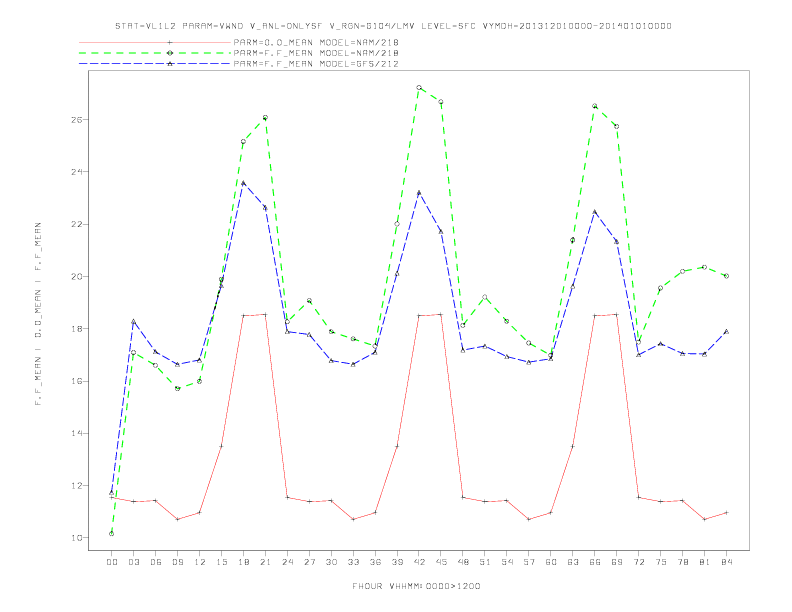The width and height of the screenshot is (792, 612).
Task: Click x-axis tick label 63
Action: pyautogui.click(x=573, y=562)
